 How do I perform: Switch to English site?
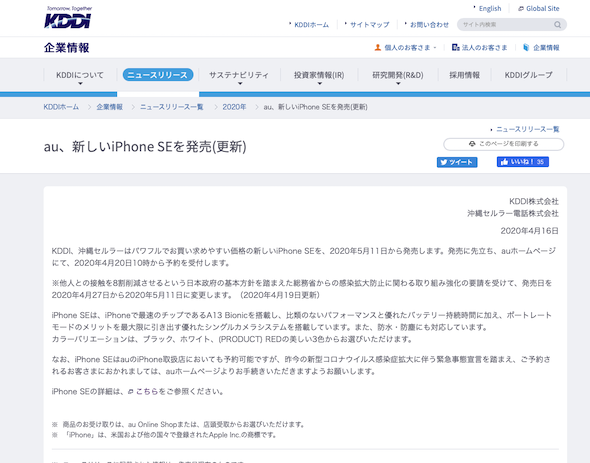coord(490,9)
